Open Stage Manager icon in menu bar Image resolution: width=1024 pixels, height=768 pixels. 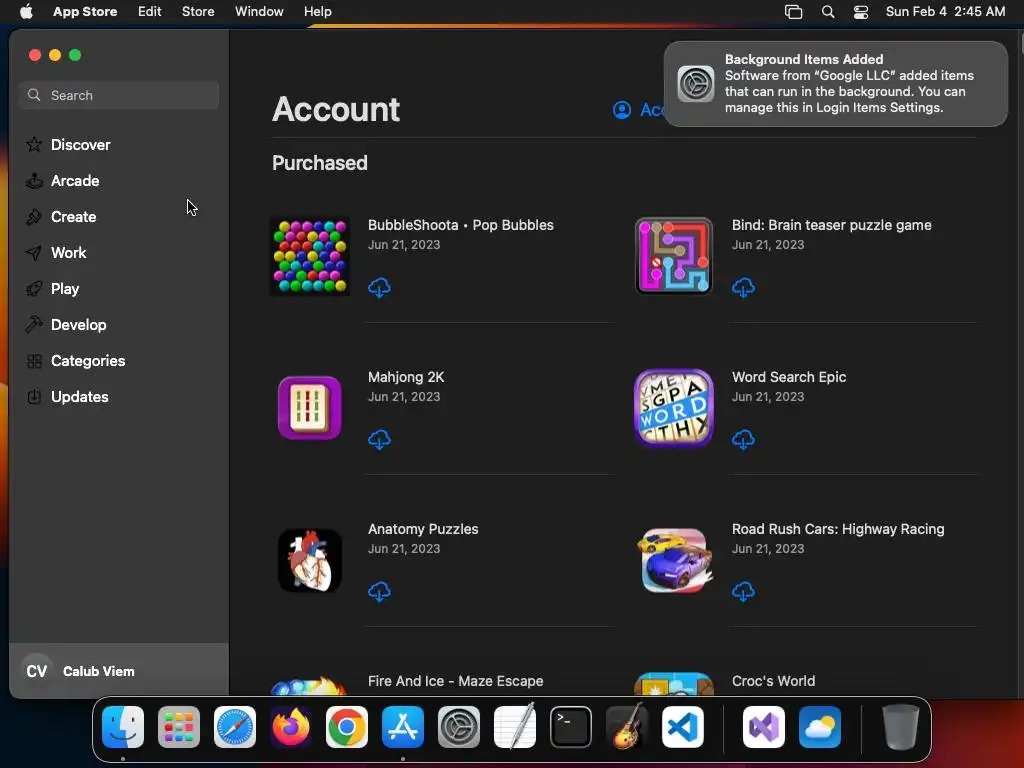tap(793, 12)
